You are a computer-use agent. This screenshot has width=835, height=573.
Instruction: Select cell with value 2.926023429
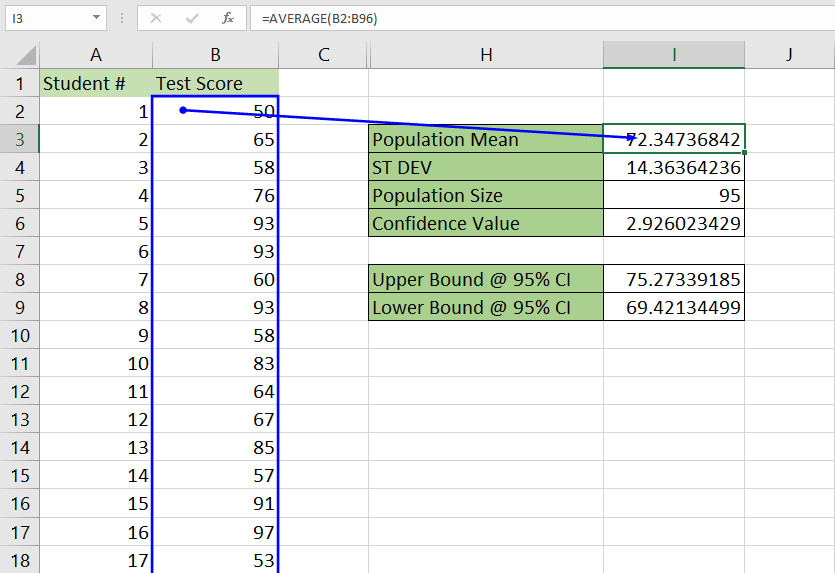[674, 223]
